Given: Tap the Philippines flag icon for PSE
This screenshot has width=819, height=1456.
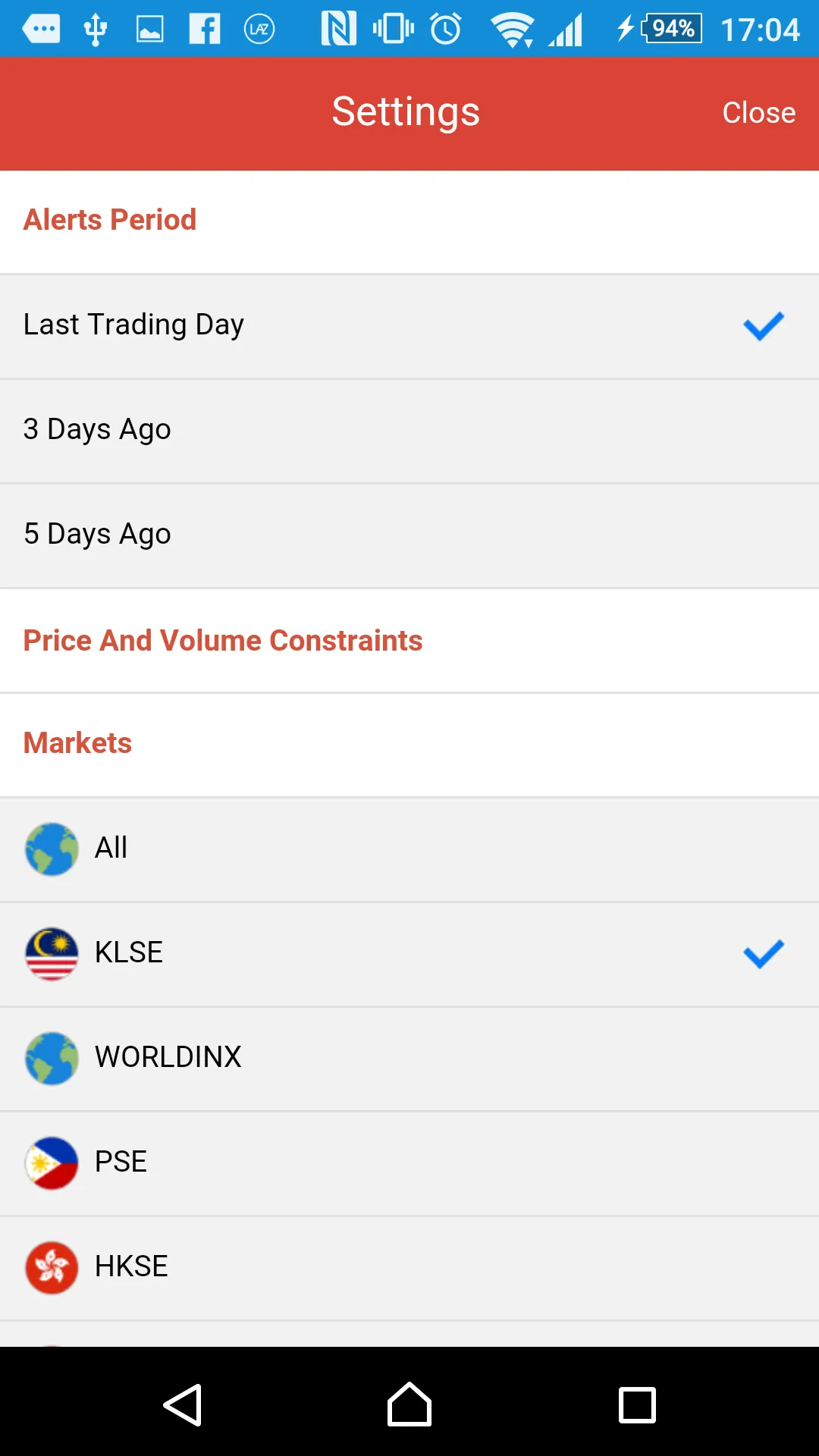Looking at the screenshot, I should click(52, 1163).
